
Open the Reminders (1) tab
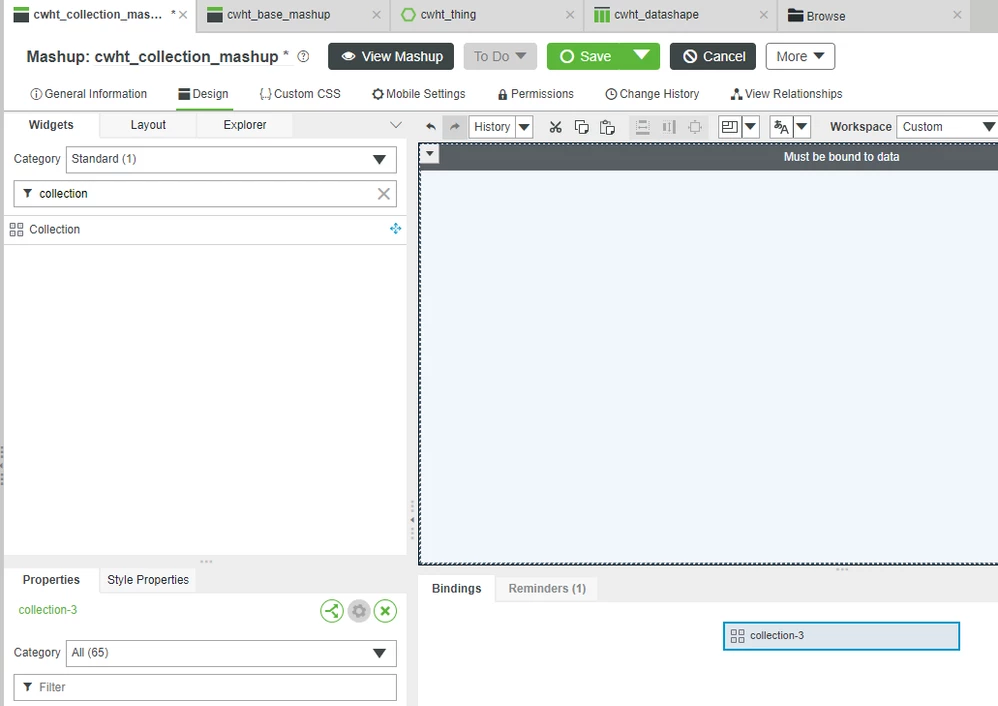tap(547, 588)
